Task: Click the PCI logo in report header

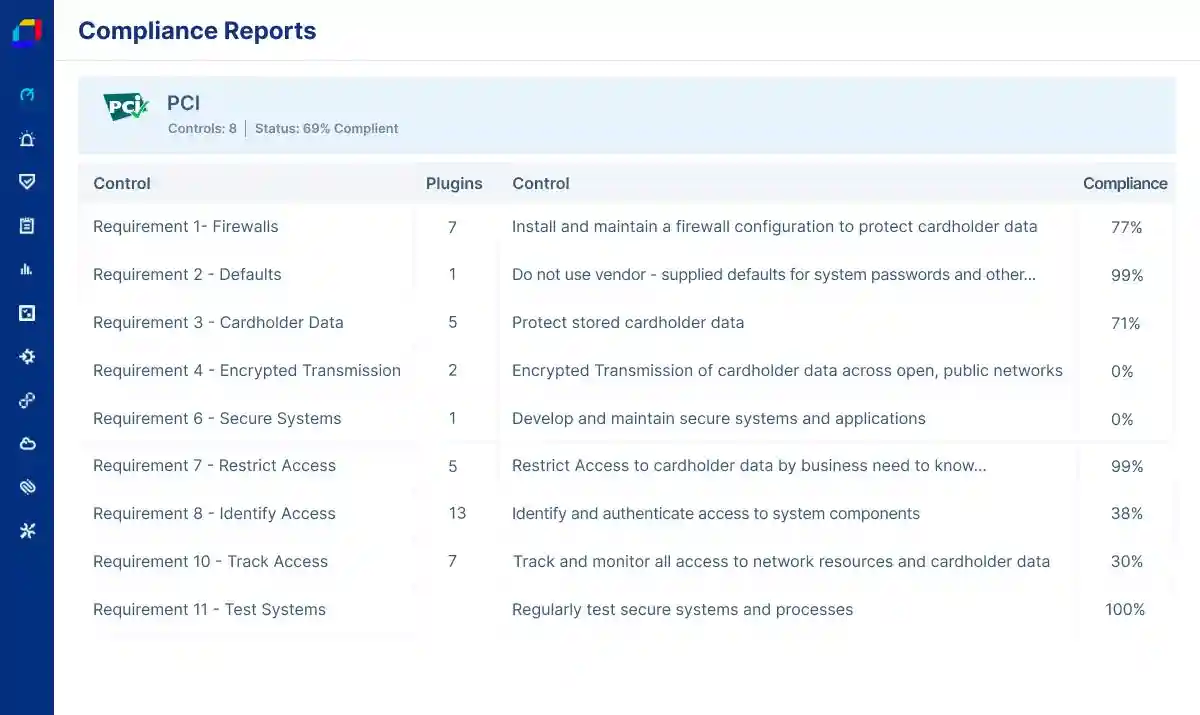Action: [126, 106]
